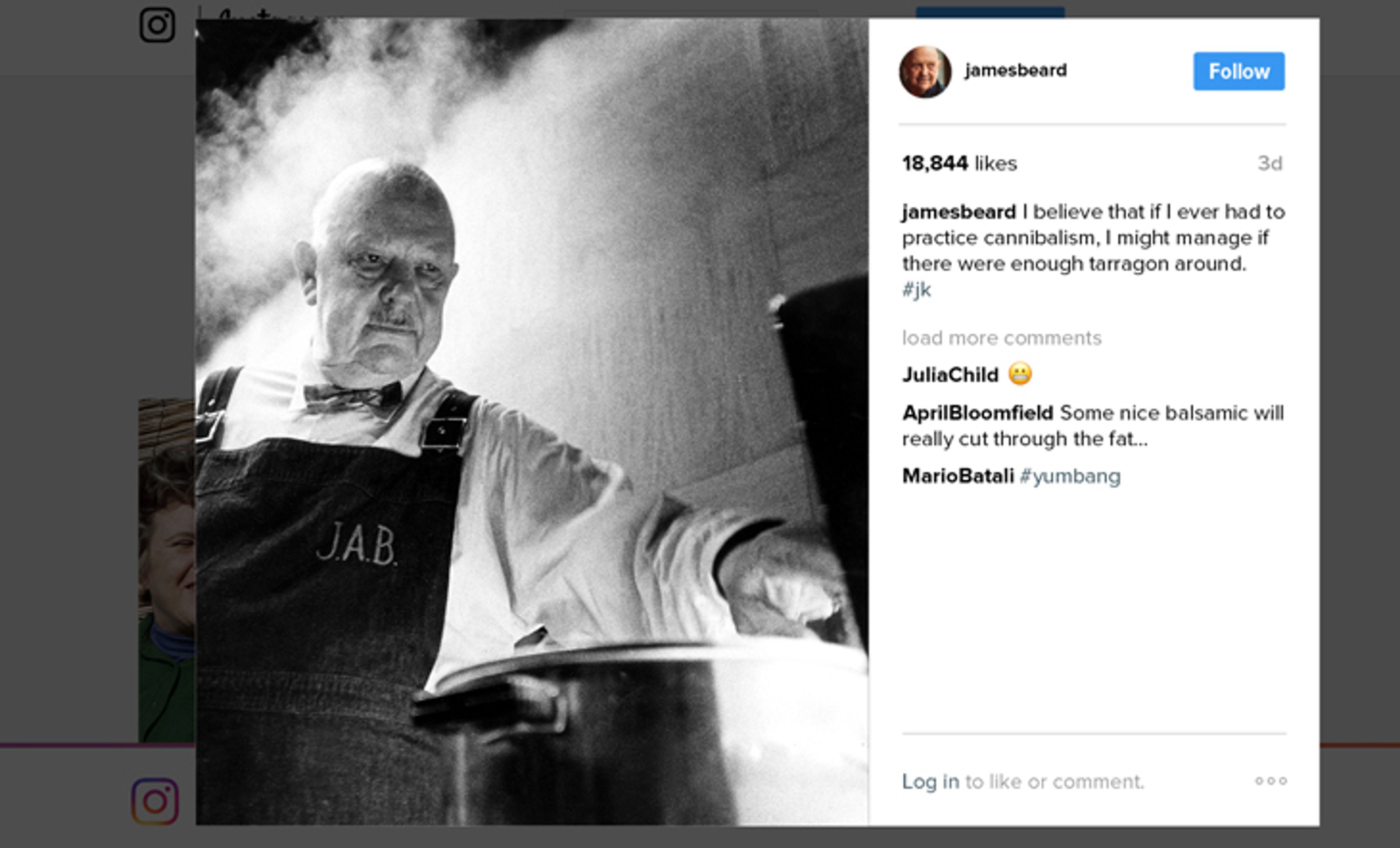Click the 3d post timestamp
The width and height of the screenshot is (1400, 848).
tap(1270, 164)
